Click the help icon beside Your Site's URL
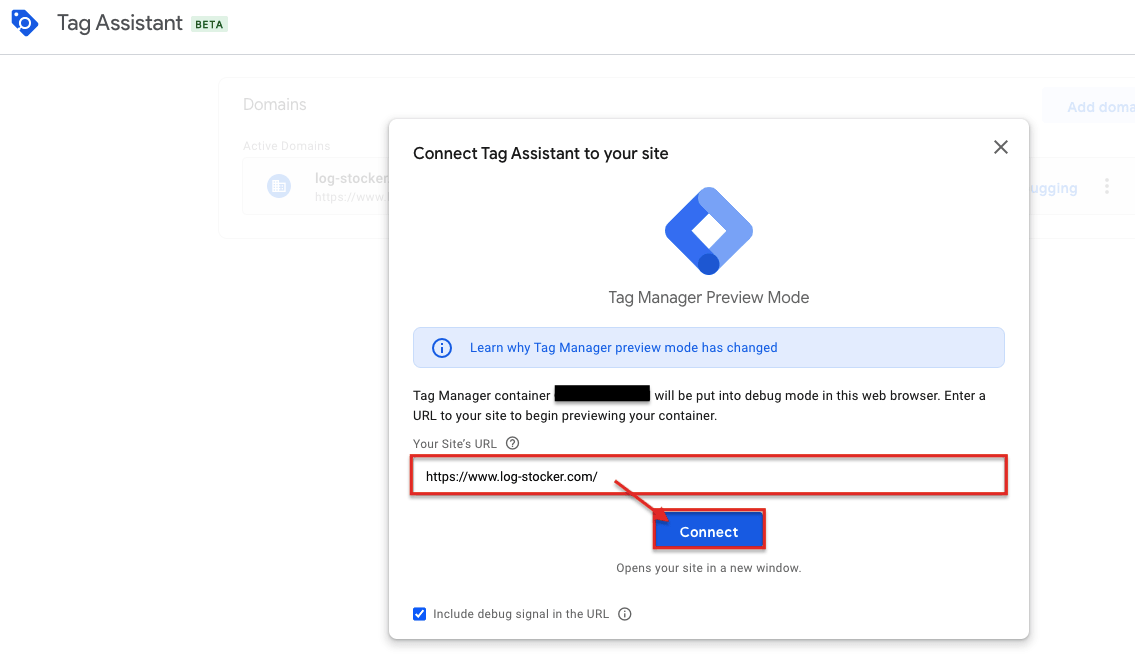Viewport: 1135px width, 669px height. coord(512,443)
